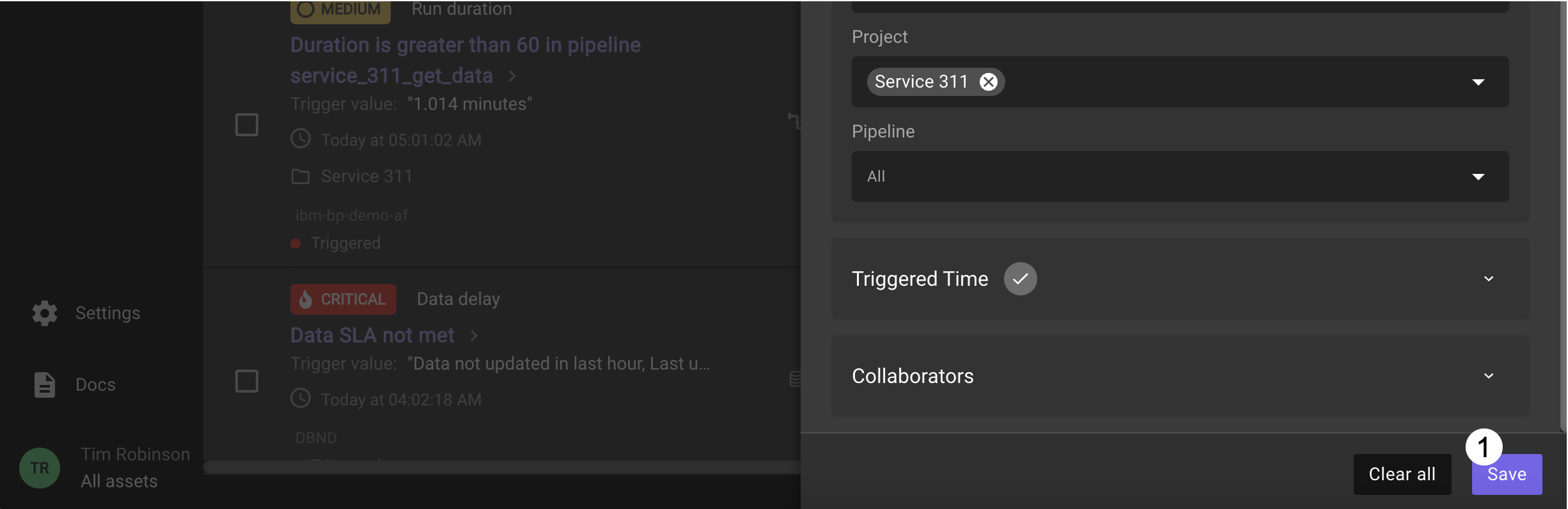Select the Run duration alert checkbox

[247, 125]
